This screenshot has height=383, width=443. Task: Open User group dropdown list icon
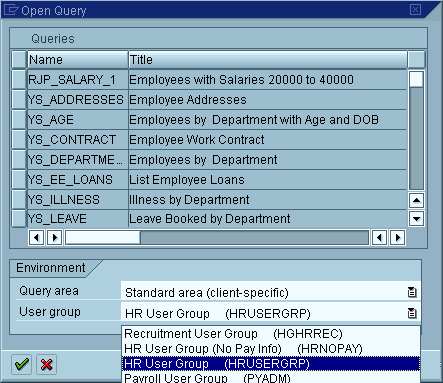[x=412, y=313]
